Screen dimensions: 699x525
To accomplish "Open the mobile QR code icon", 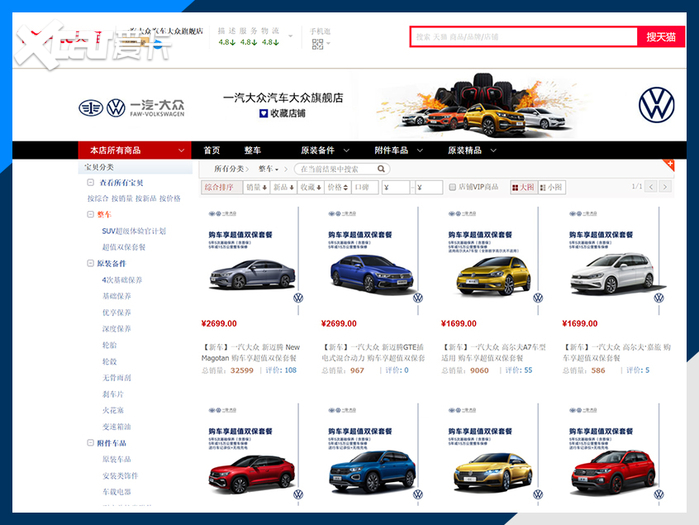I will point(317,44).
